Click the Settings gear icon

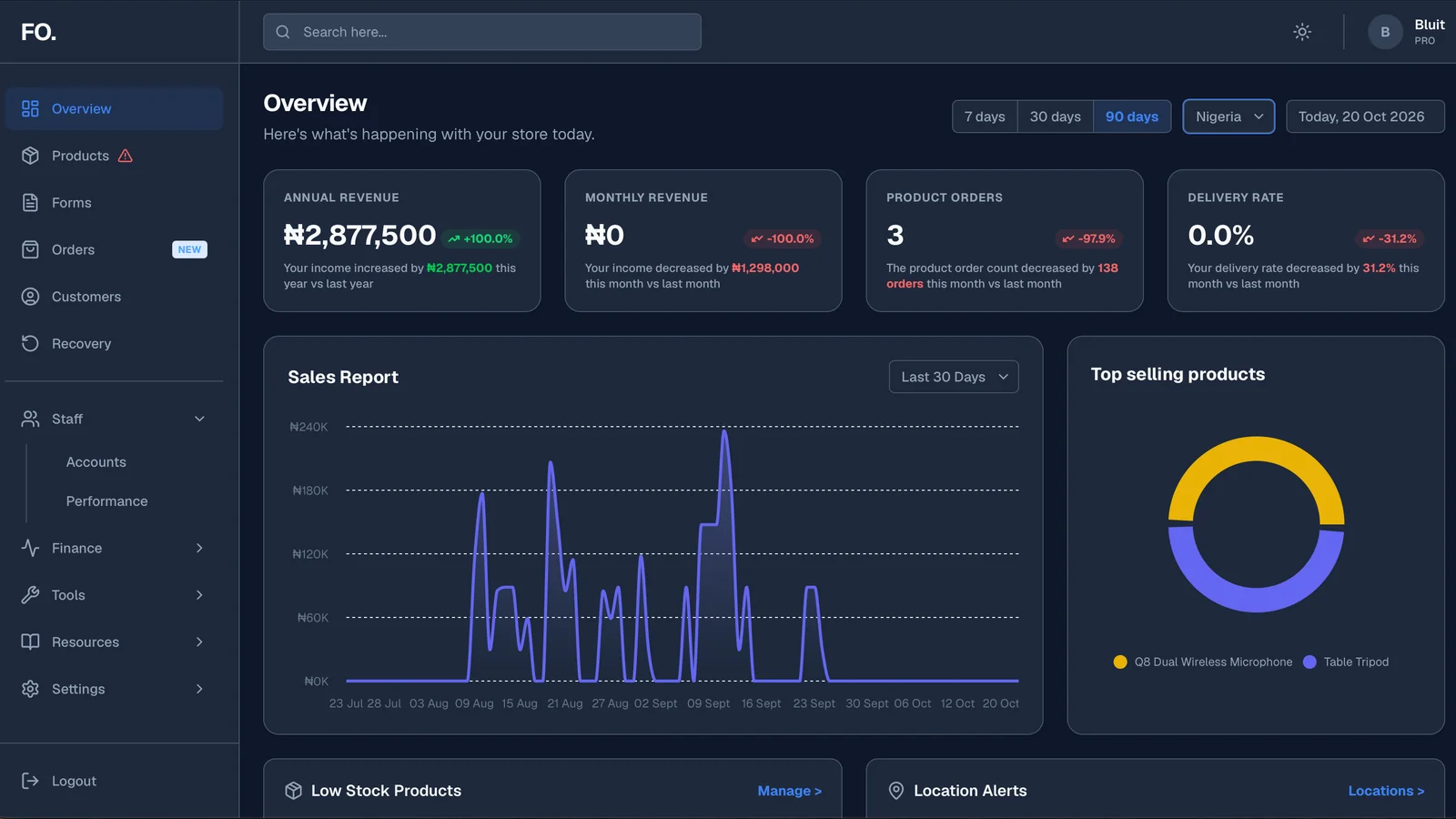pyautogui.click(x=30, y=689)
